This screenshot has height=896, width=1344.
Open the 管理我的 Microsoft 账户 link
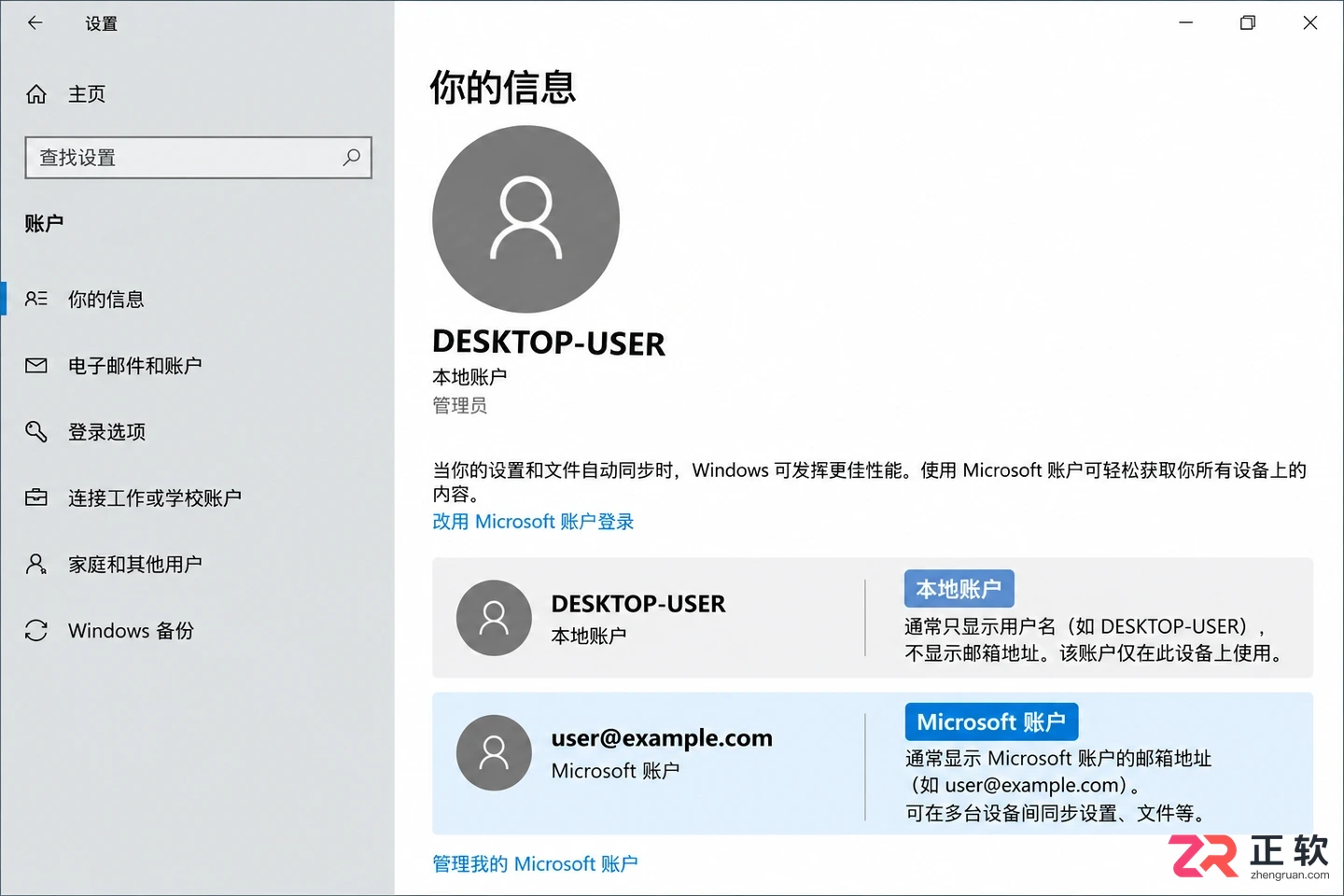pyautogui.click(x=535, y=864)
